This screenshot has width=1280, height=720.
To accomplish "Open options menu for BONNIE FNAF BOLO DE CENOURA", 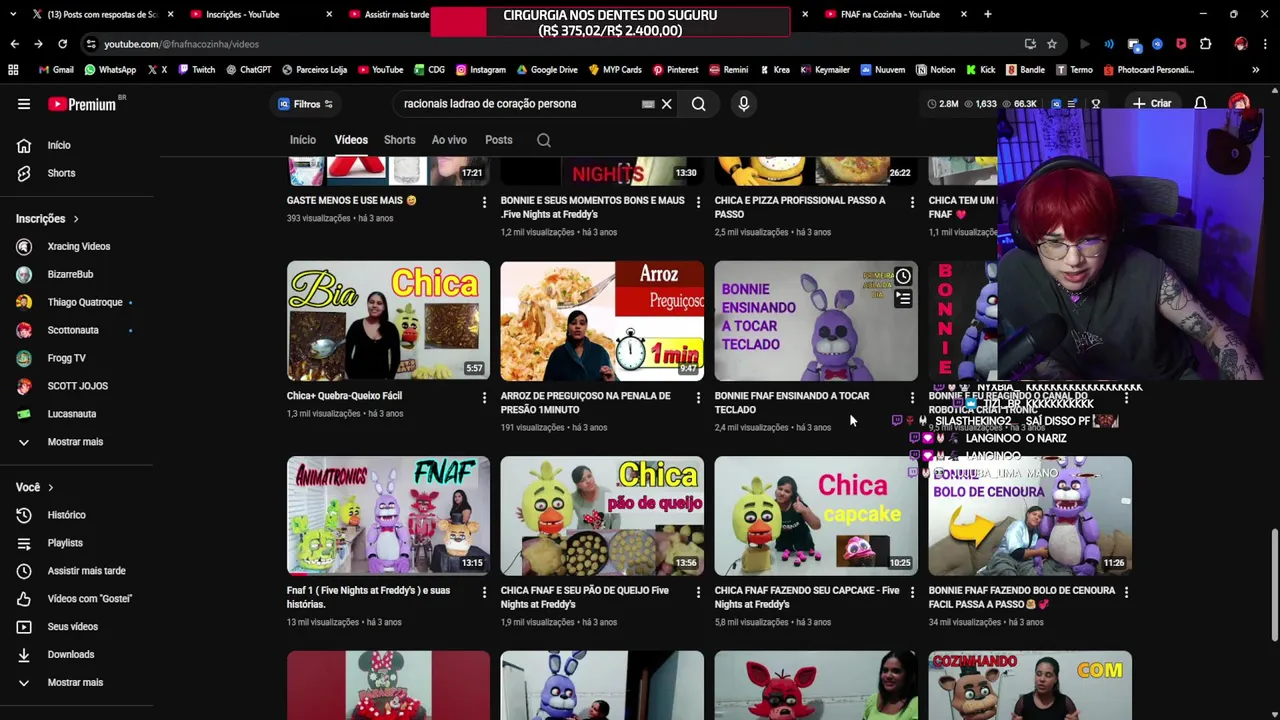I will coord(1126,592).
